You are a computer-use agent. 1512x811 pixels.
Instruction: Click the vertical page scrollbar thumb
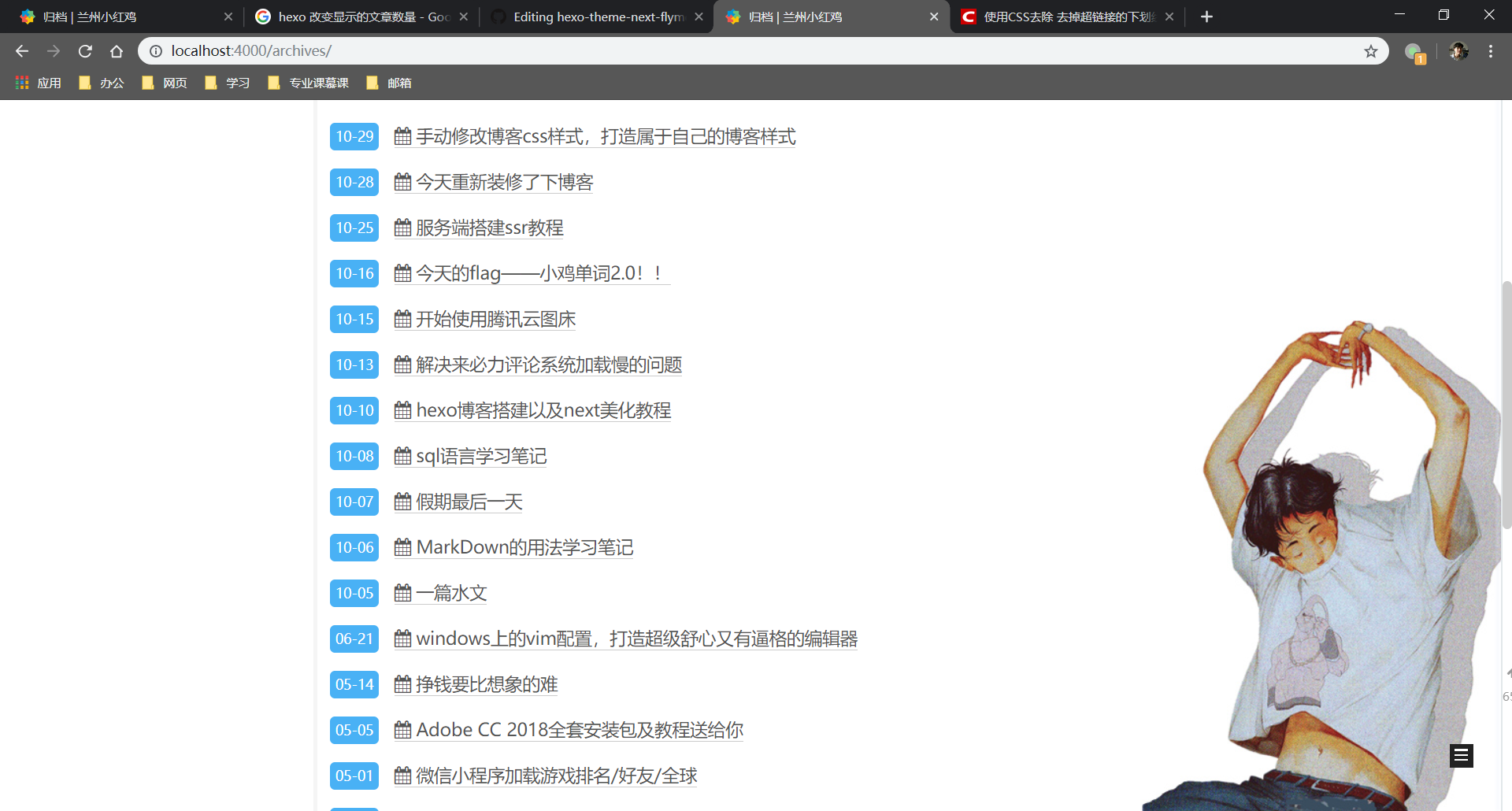[1506, 402]
